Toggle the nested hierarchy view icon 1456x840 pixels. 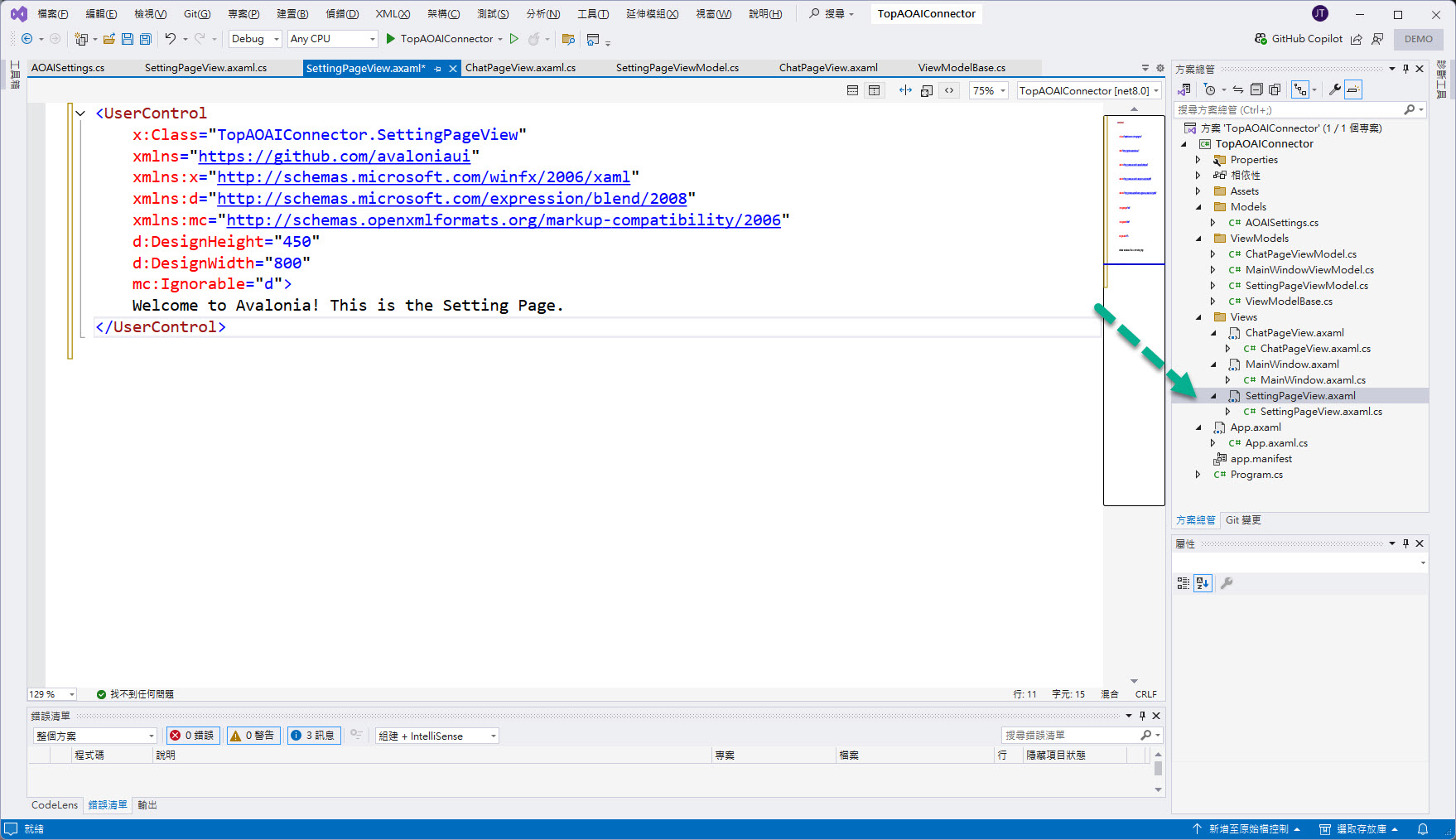[1300, 89]
